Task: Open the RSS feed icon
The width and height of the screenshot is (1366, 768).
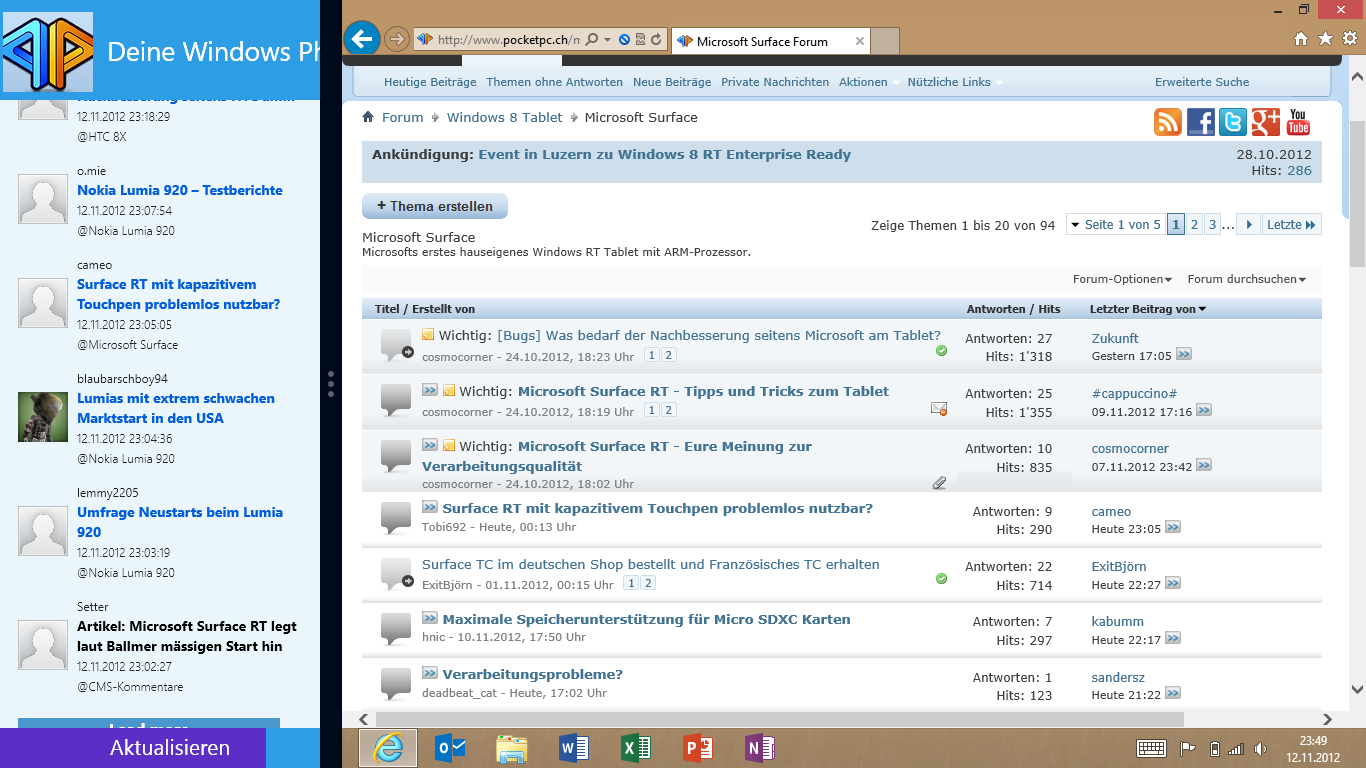Action: 1168,122
